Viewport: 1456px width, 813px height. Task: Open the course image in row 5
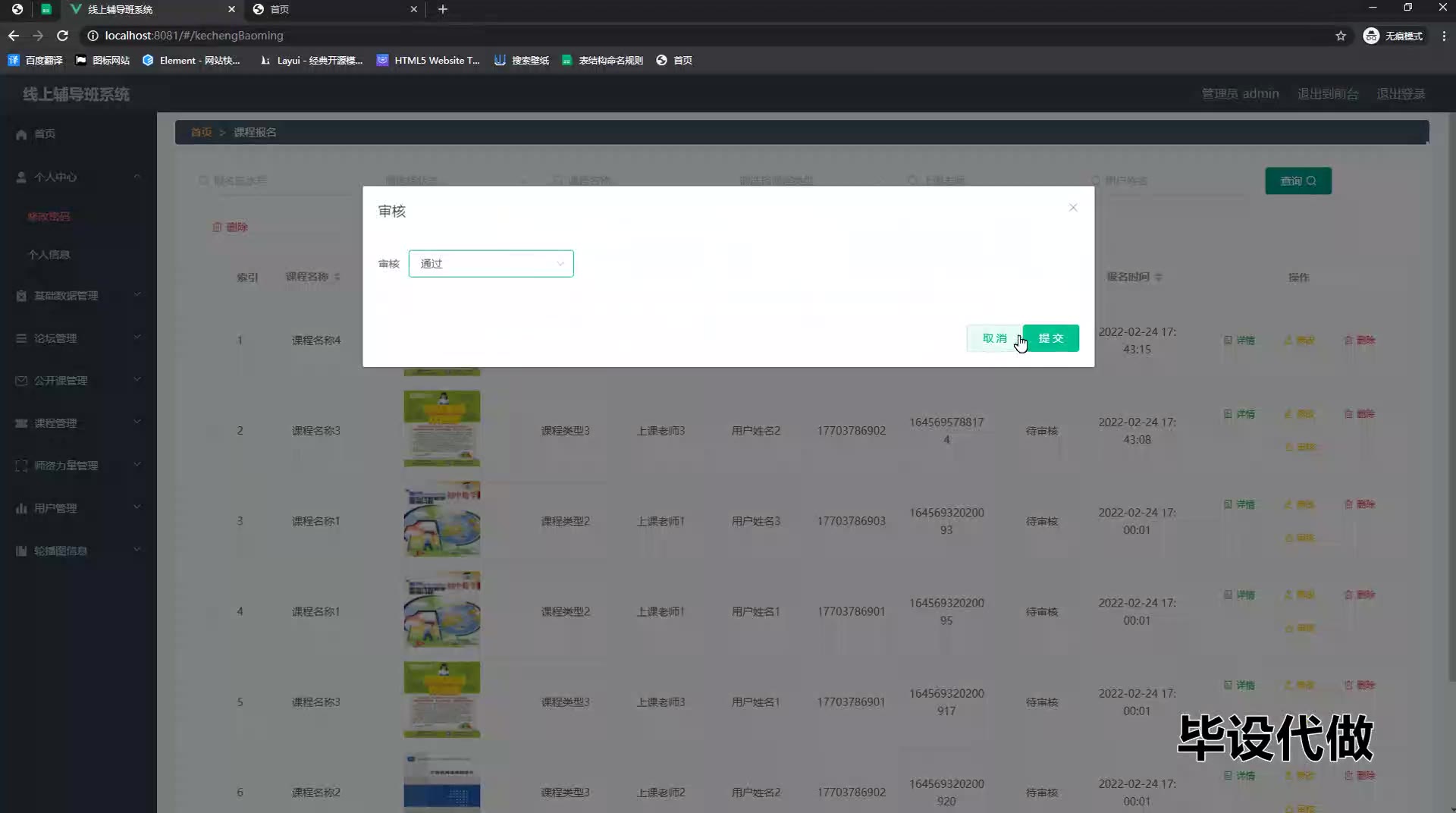pos(442,699)
